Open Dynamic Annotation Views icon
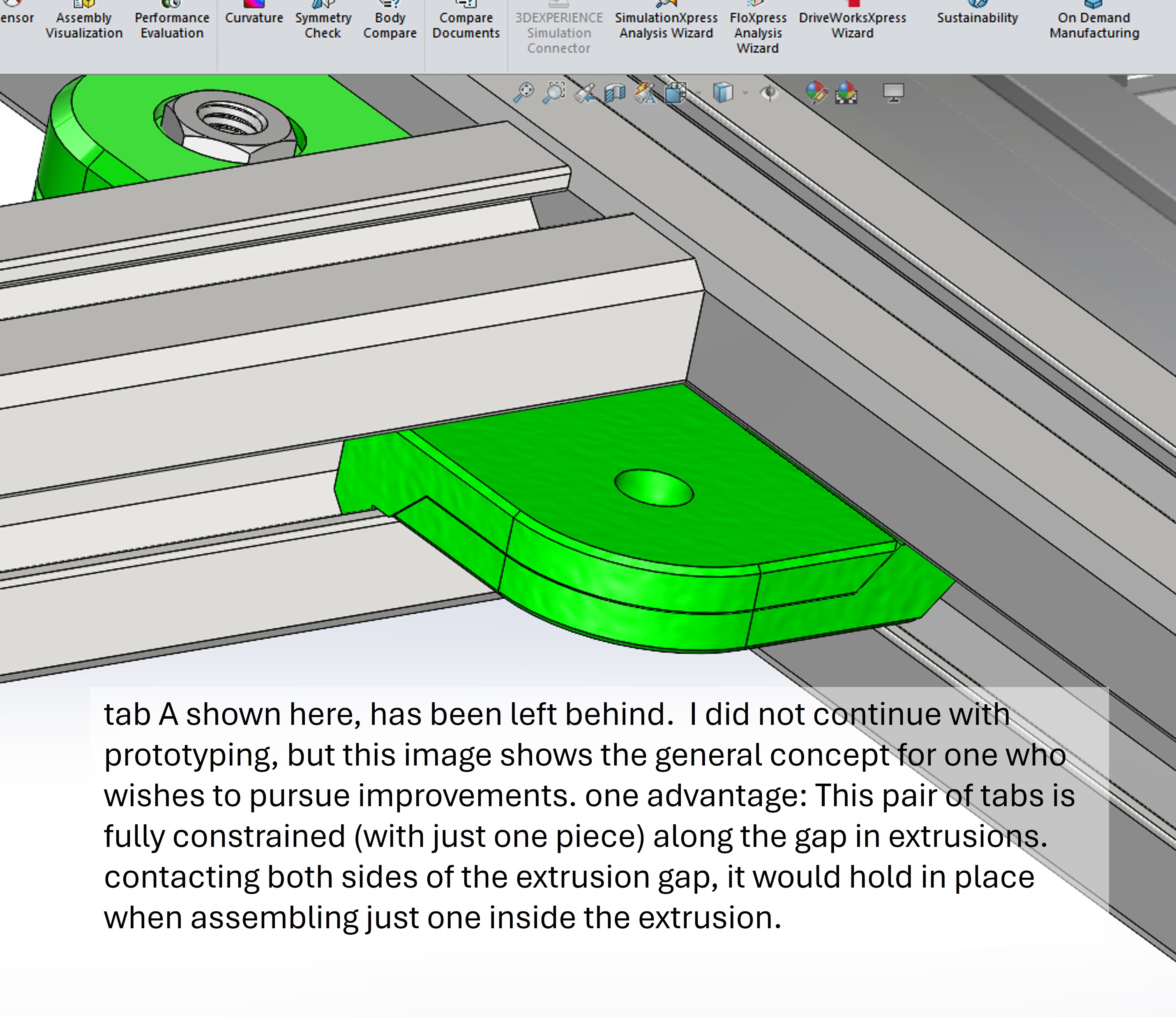 (x=645, y=92)
